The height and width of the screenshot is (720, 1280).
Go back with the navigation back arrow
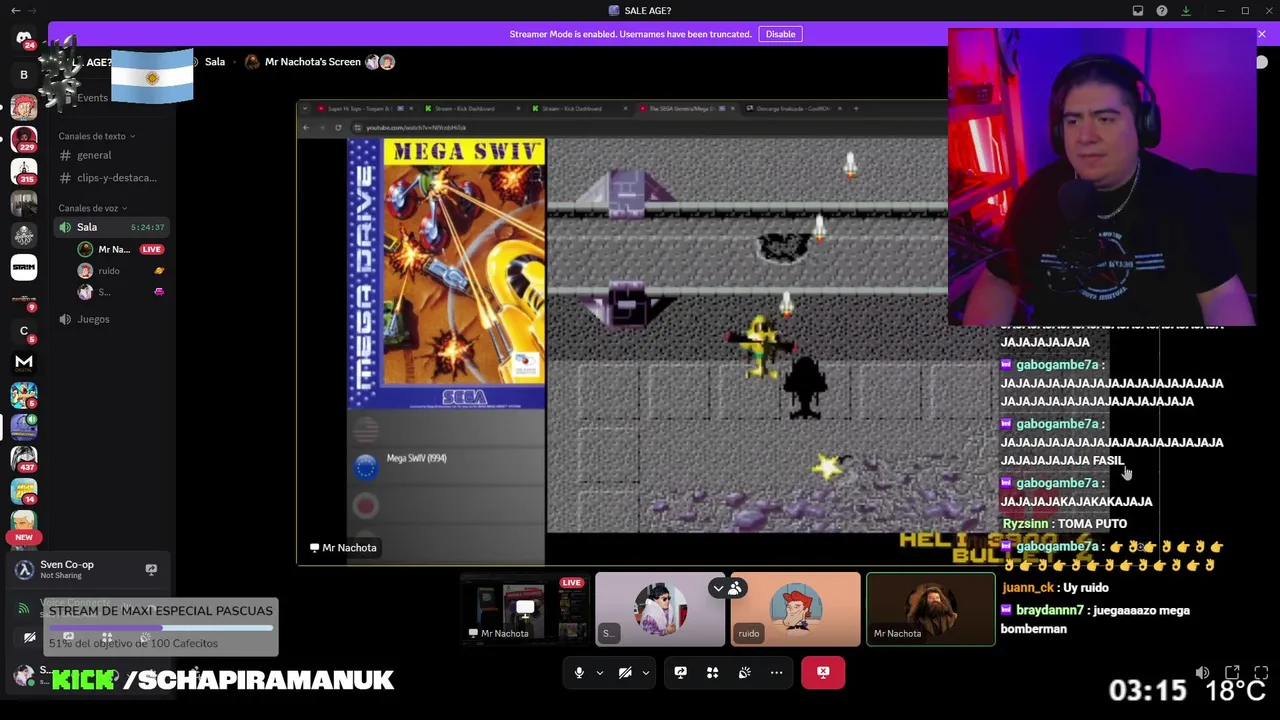[x=15, y=10]
